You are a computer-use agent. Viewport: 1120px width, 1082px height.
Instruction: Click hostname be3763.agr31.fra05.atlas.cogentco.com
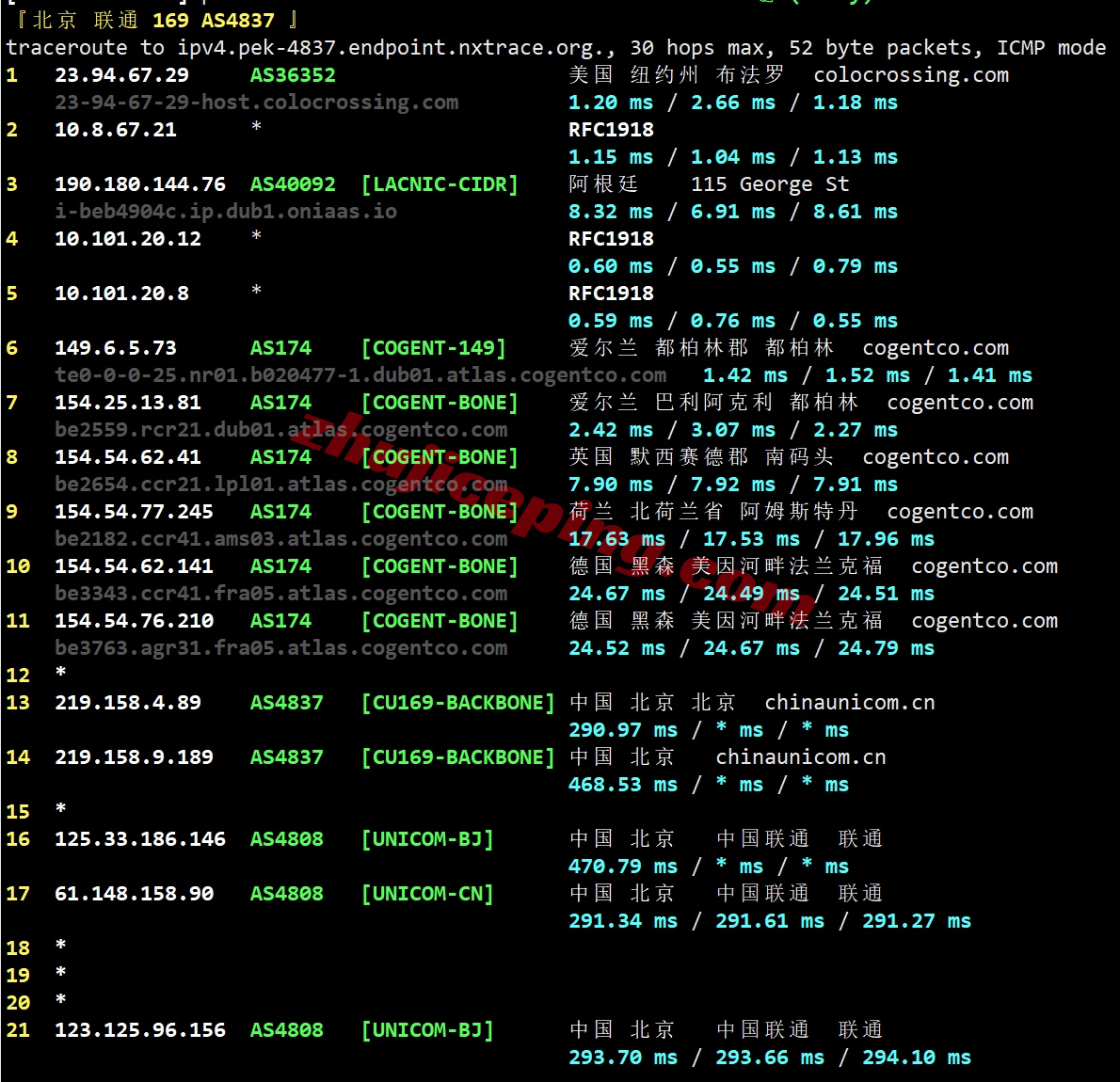click(x=280, y=648)
